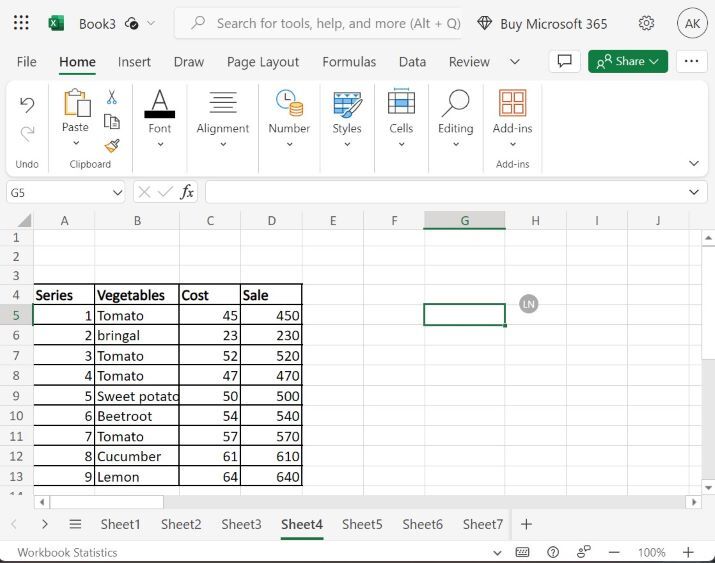715x563 pixels.
Task: Click the horizontal scrollbar right arrow
Action: pos(694,502)
